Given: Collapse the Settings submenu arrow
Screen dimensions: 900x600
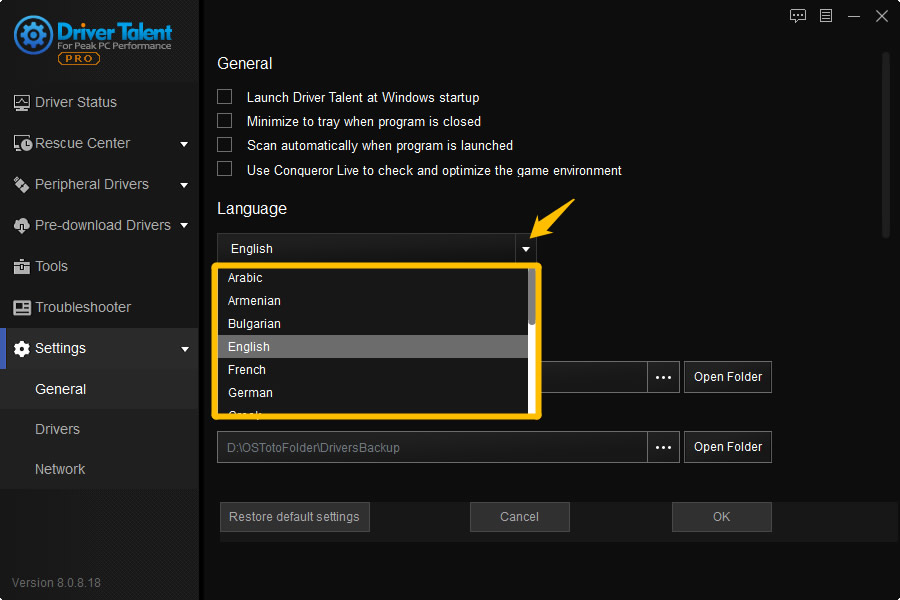Looking at the screenshot, I should 185,349.
